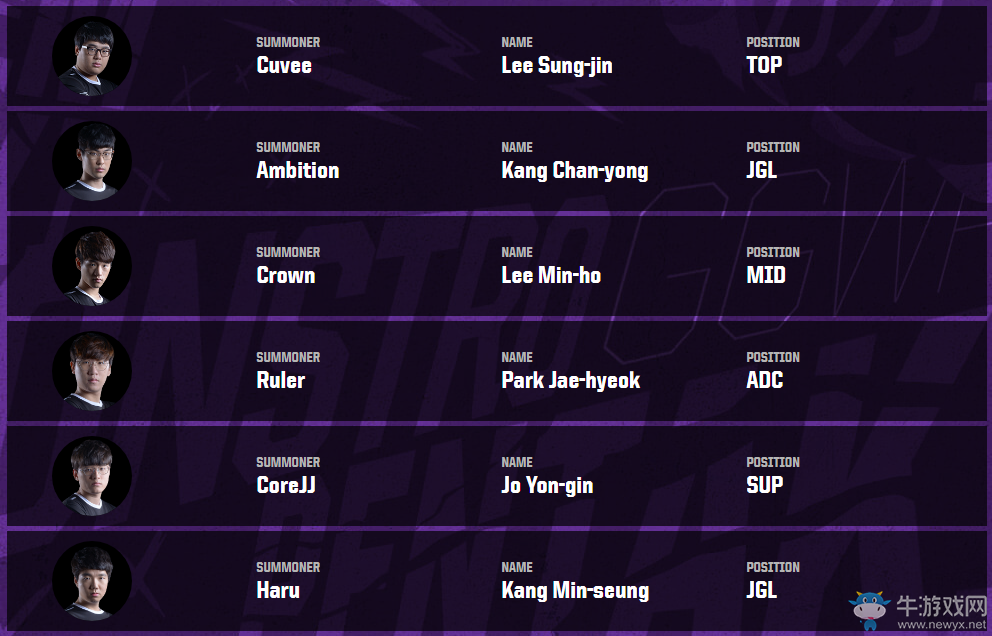Click the name Lee Sung-jin

[556, 66]
